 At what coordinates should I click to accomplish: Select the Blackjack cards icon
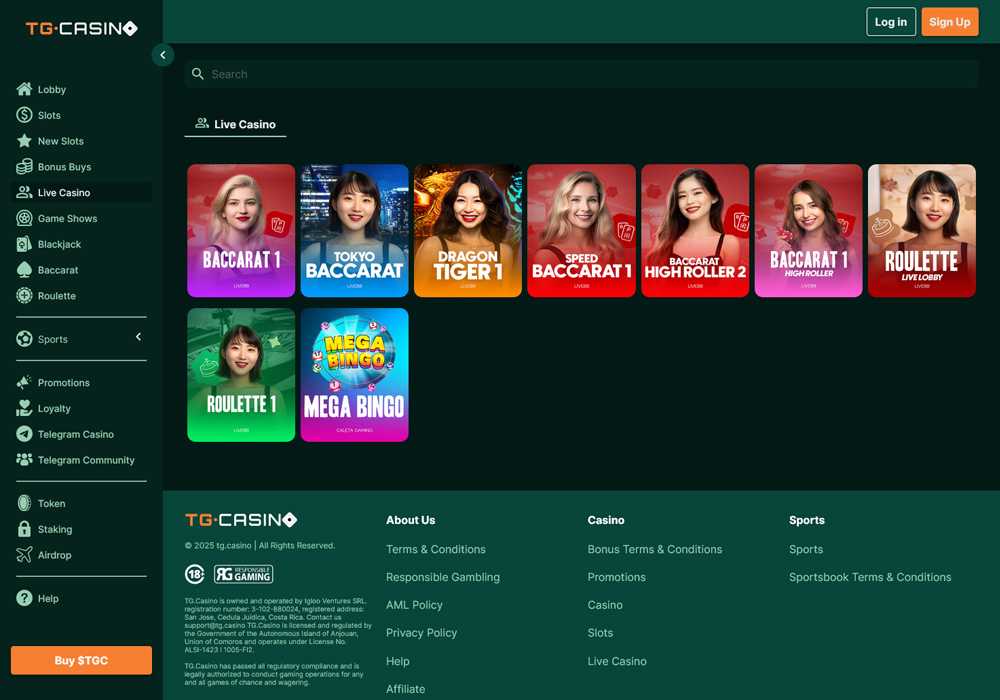(22, 244)
